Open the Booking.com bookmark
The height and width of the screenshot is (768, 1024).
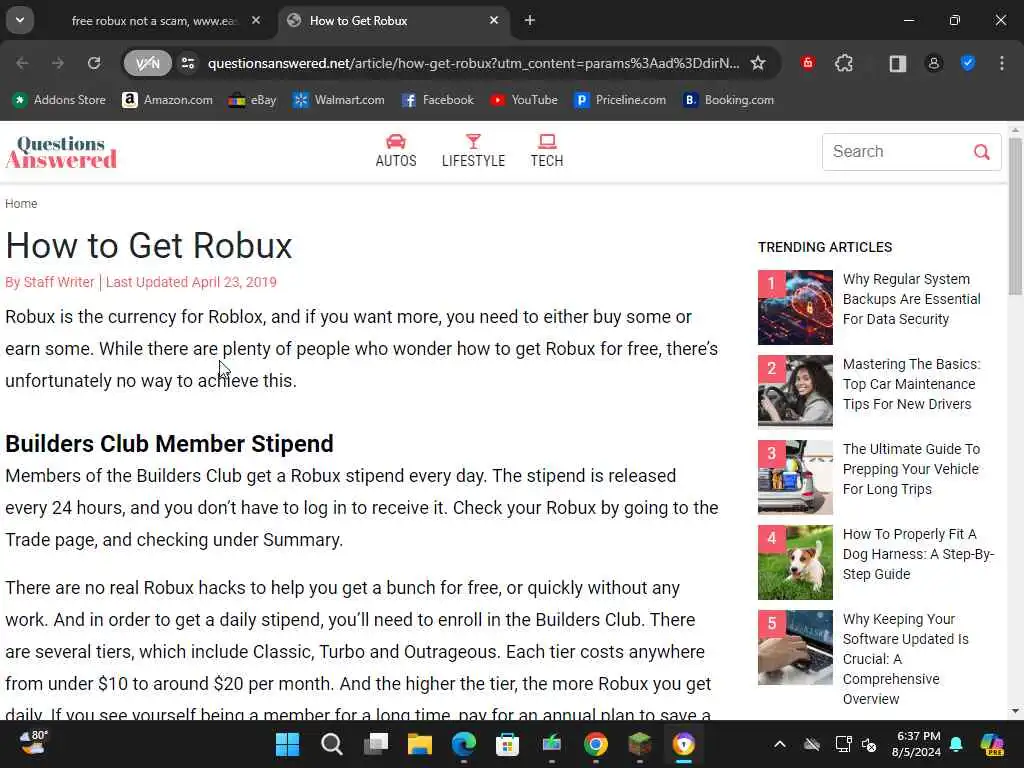729,100
